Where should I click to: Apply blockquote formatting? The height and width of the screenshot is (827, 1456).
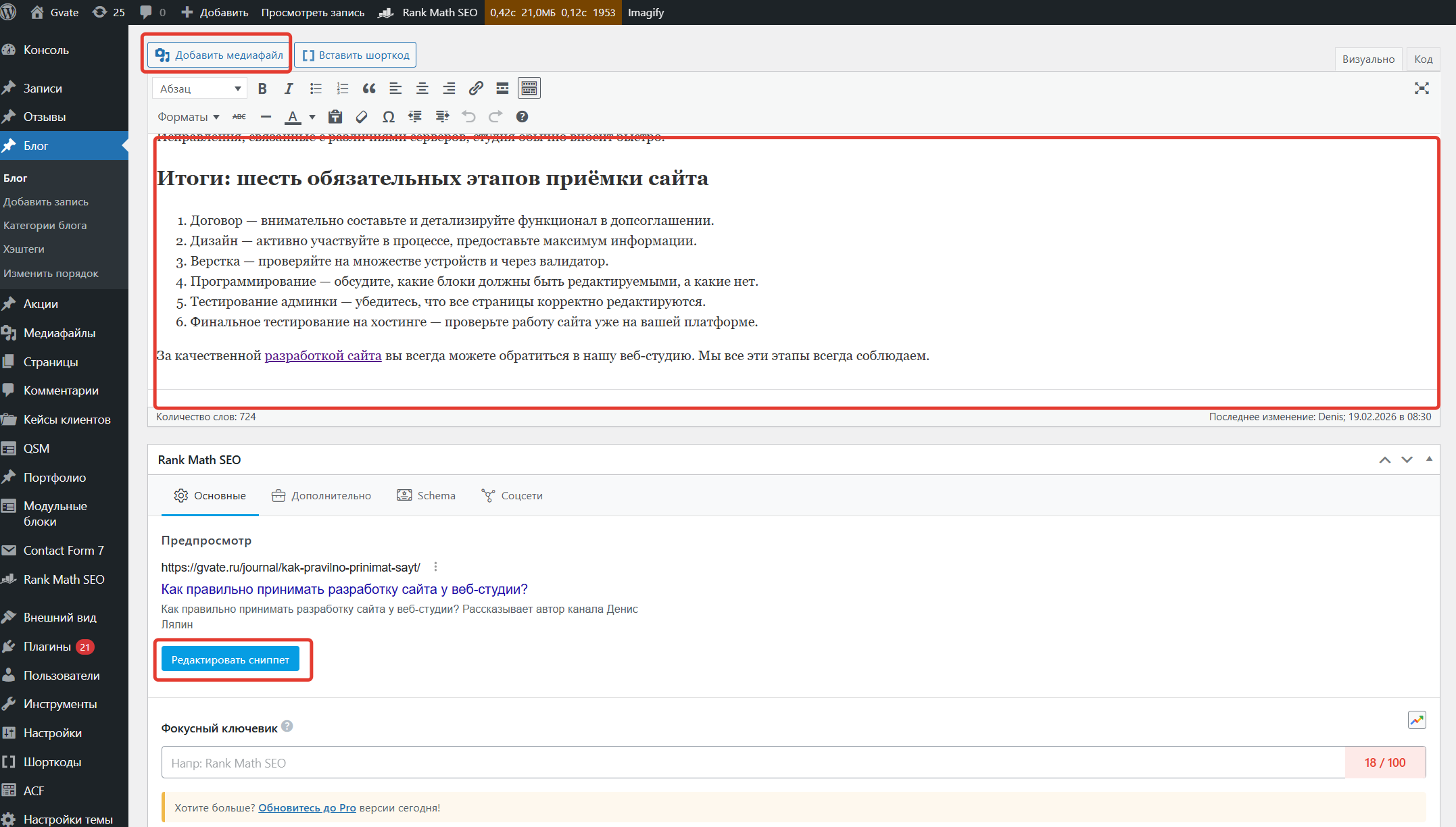[x=369, y=89]
